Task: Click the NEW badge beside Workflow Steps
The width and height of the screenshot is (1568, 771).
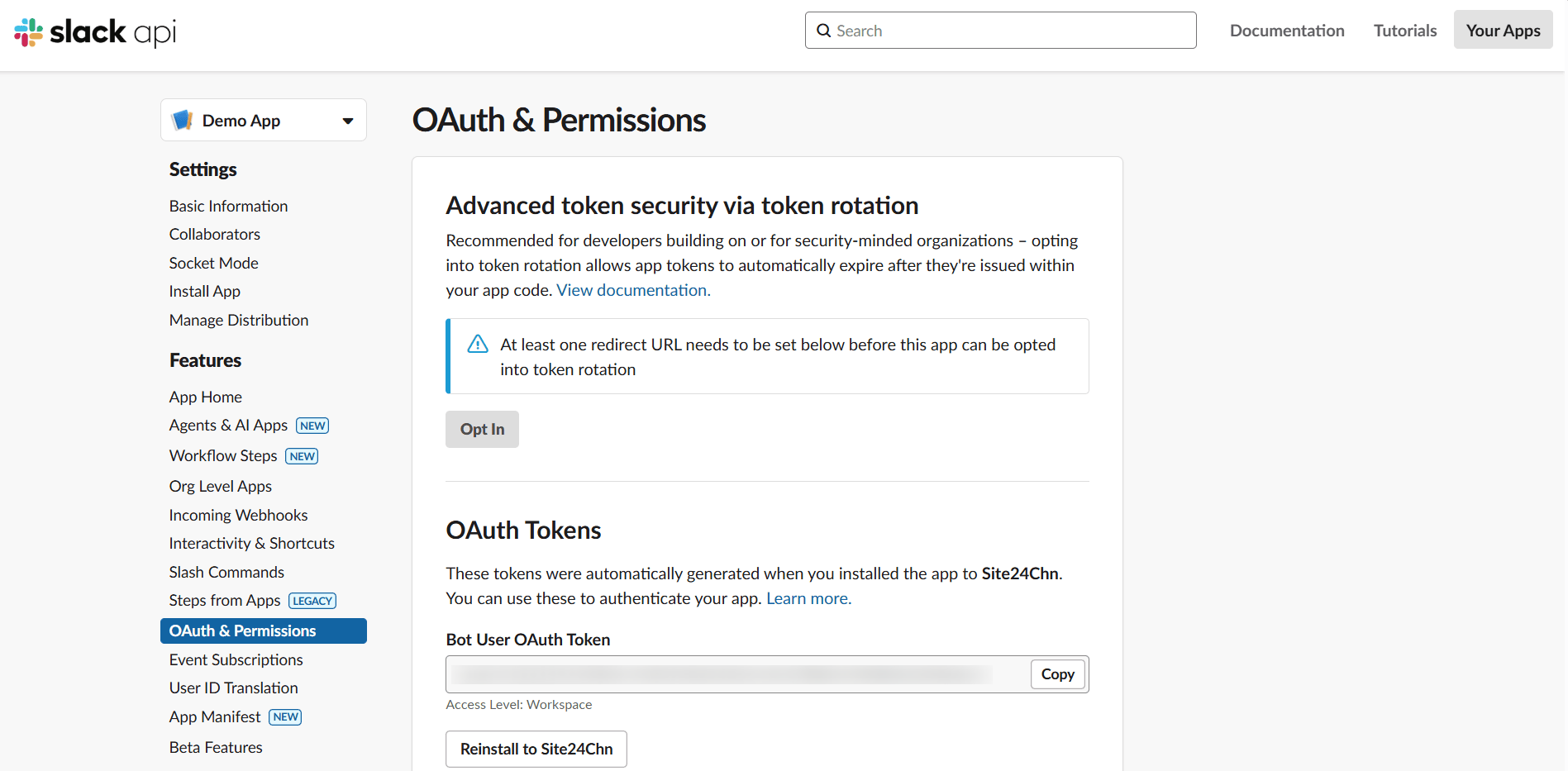Action: tap(301, 455)
